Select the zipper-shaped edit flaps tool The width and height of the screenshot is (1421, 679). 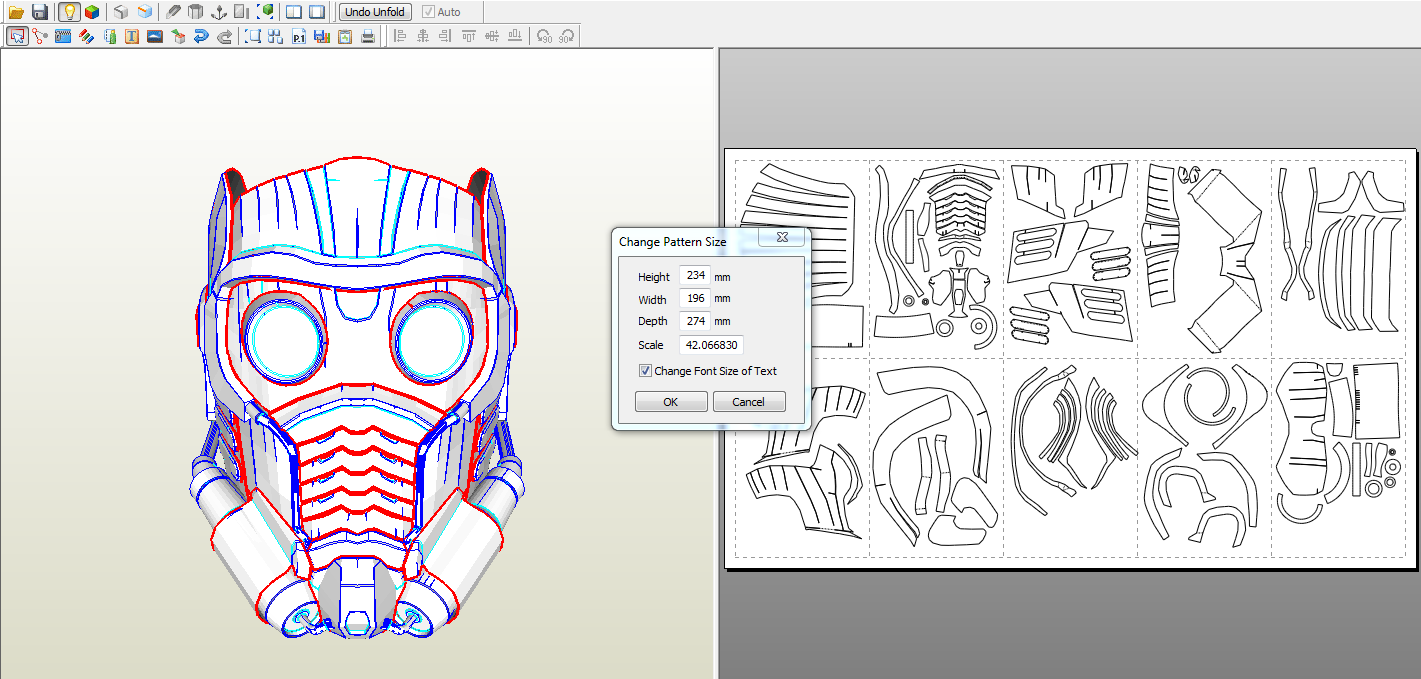(63, 37)
